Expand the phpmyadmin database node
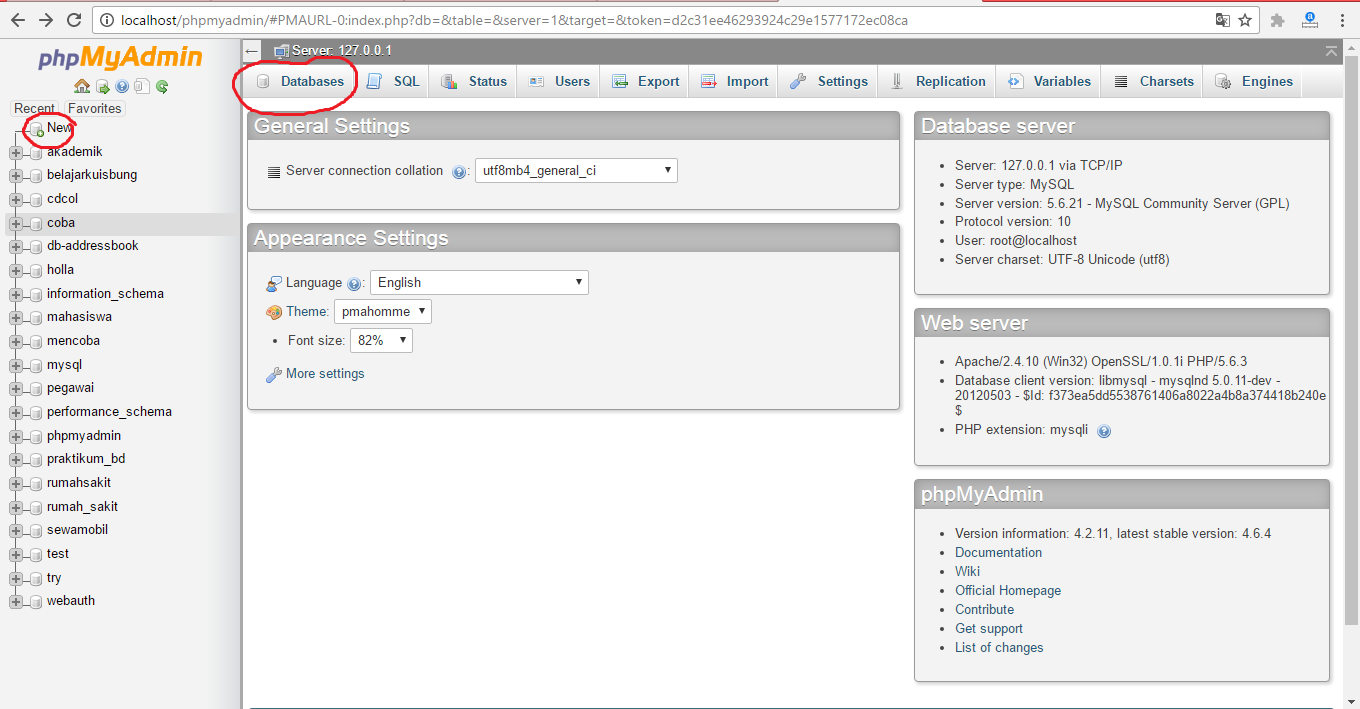1360x709 pixels. coord(15,436)
